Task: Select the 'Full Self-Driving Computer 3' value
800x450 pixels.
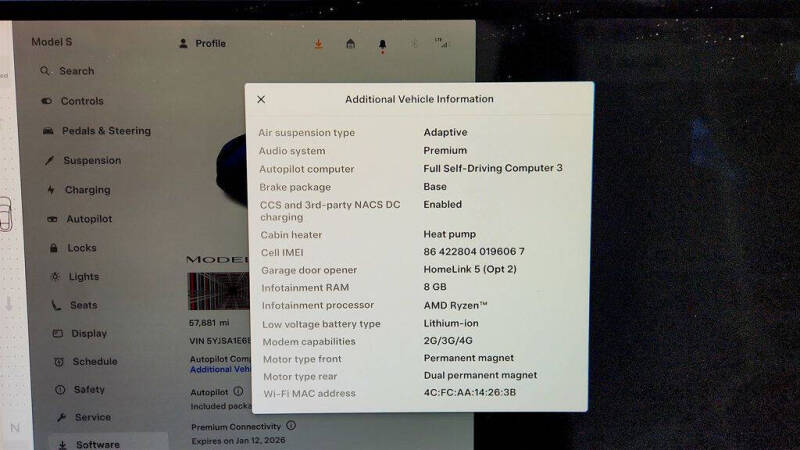Action: pyautogui.click(x=493, y=168)
